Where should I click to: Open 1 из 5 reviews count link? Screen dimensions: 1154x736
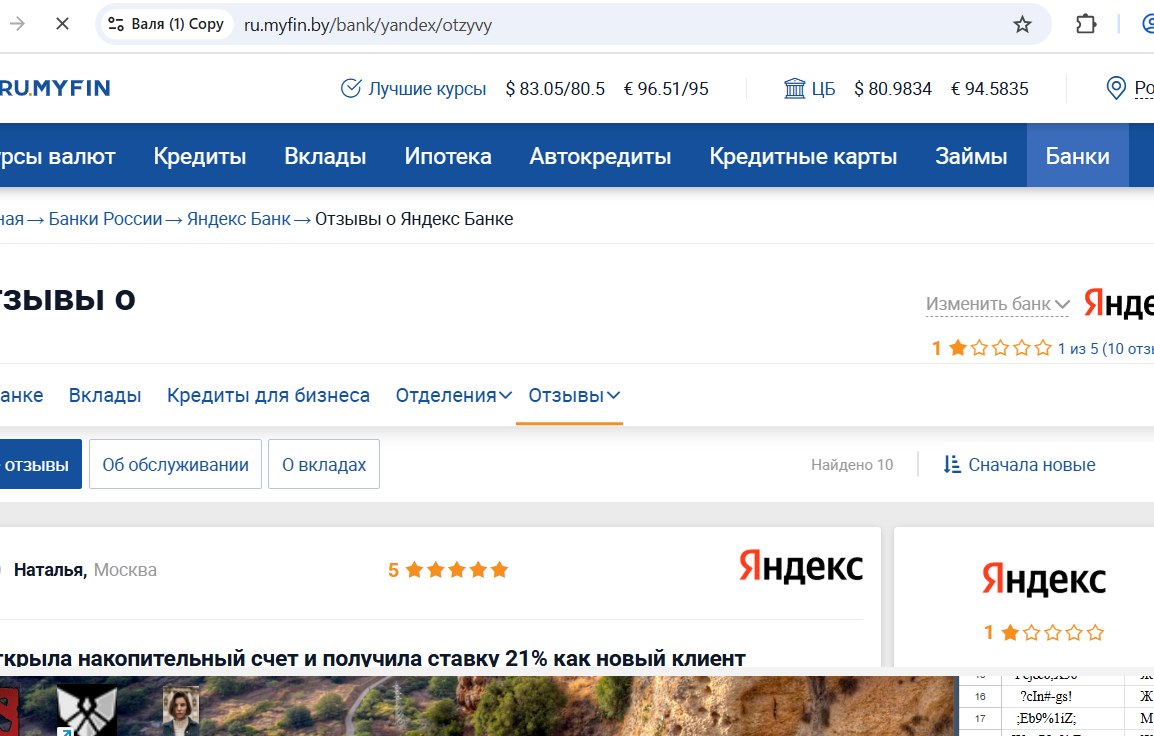click(x=1105, y=349)
